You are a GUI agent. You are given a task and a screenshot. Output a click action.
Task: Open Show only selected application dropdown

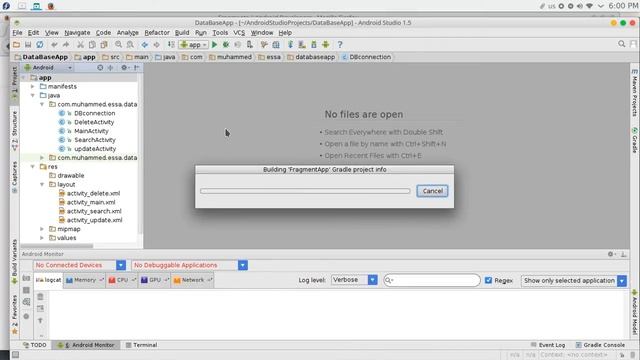click(574, 281)
